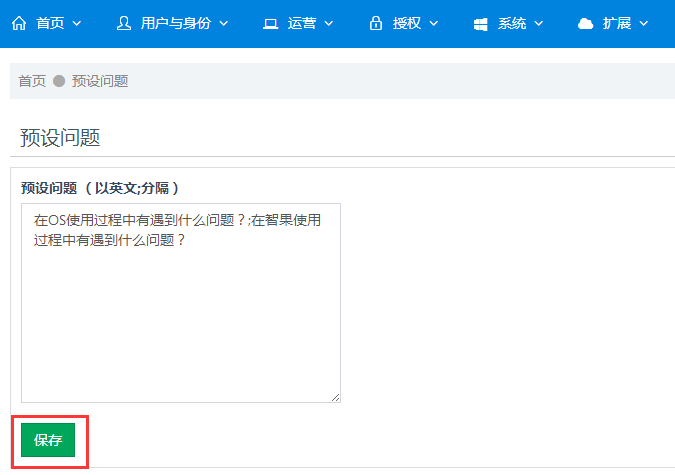Expand the 扩展 dropdown chevron

(x=644, y=23)
